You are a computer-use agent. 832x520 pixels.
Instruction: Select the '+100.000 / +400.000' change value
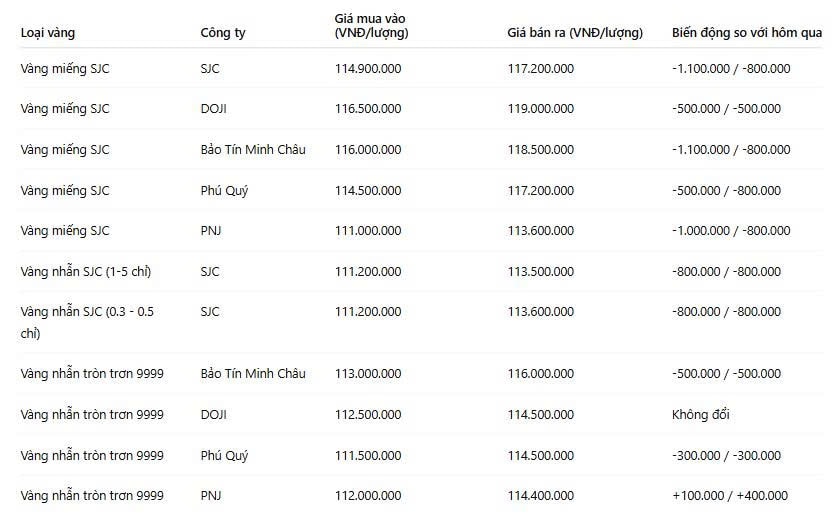730,496
